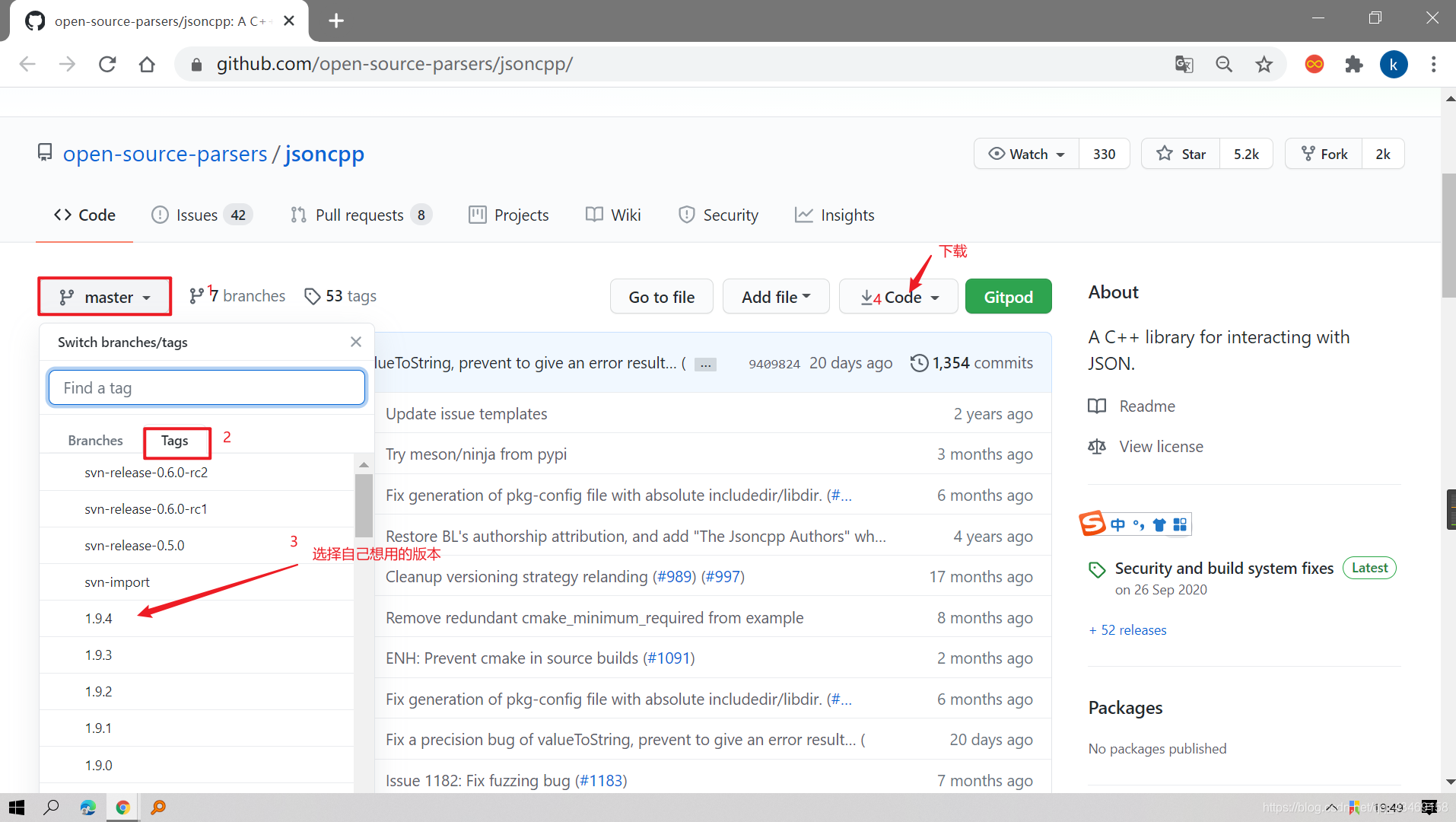Open the Insights tab

tap(834, 215)
